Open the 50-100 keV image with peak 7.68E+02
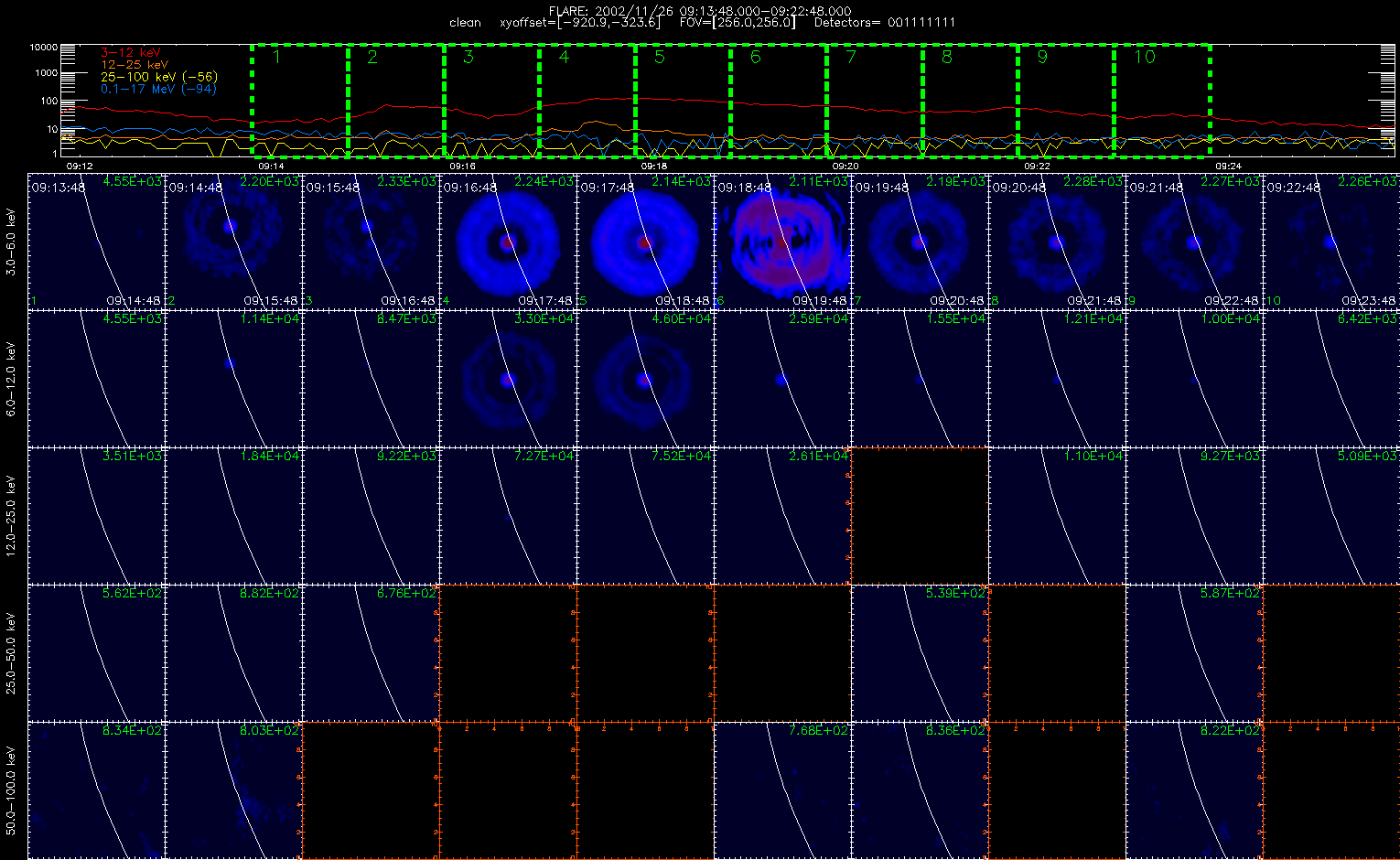Image resolution: width=1400 pixels, height=860 pixels. click(782, 790)
